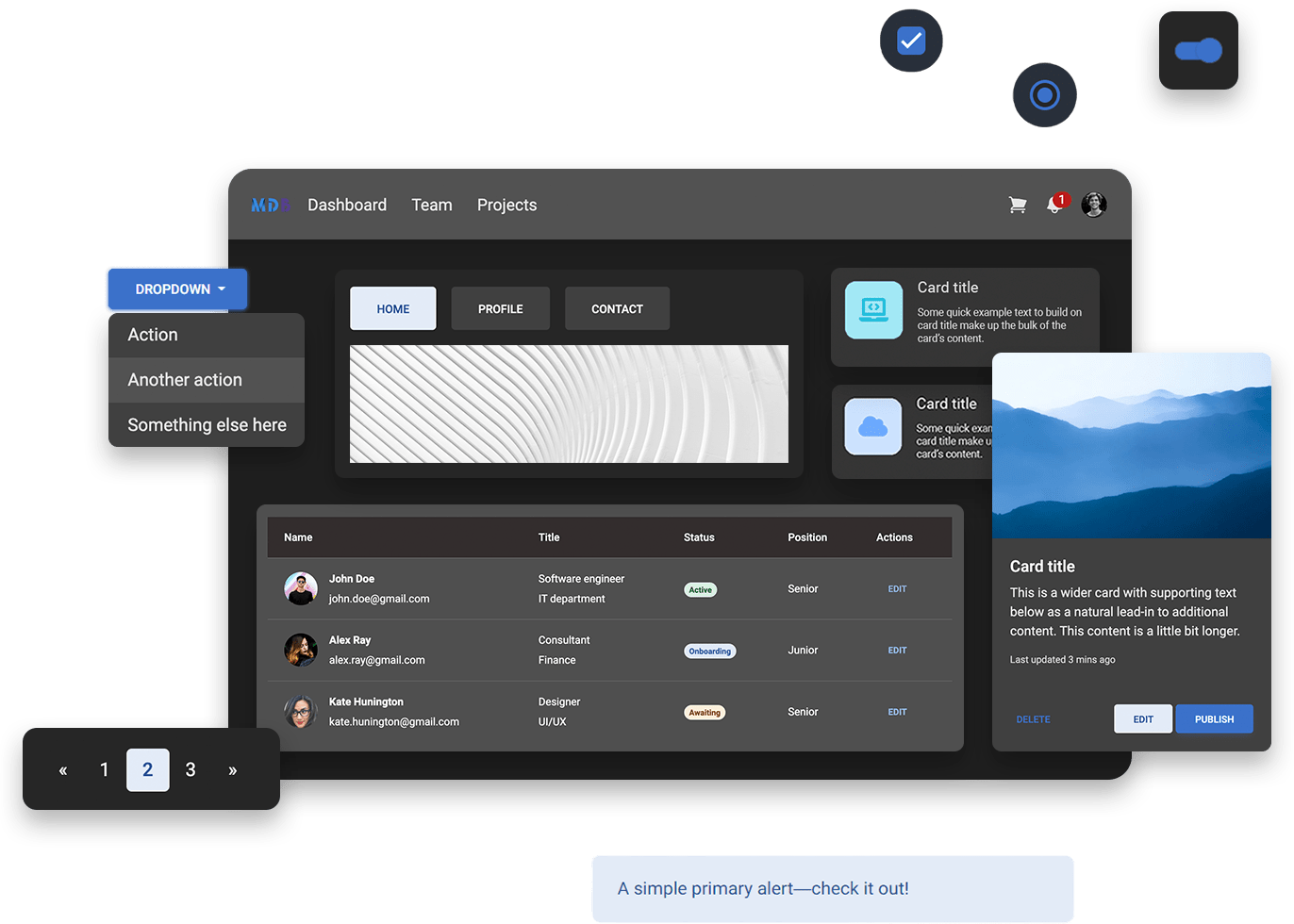Click the MDB logo
Image resolution: width=1294 pixels, height=924 pixels.
(270, 205)
